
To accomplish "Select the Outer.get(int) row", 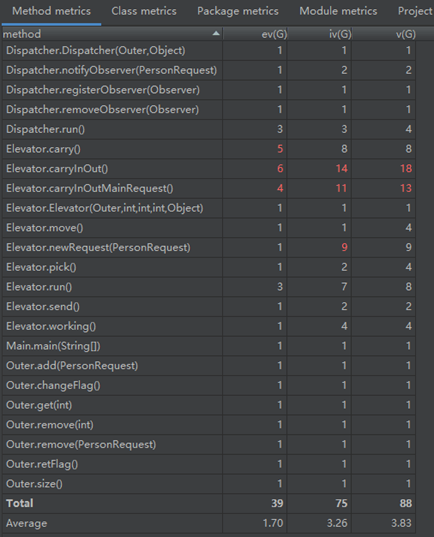I will point(209,405).
